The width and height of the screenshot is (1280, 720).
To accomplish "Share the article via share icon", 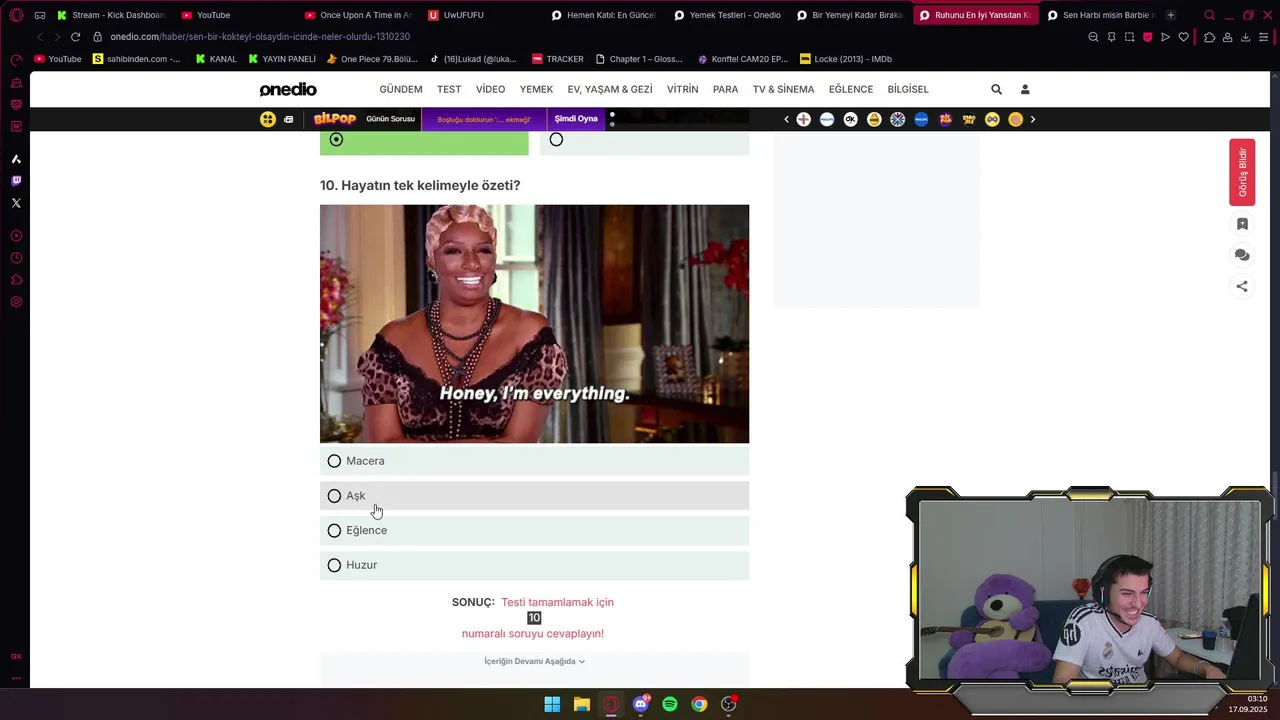I will click(1242, 286).
